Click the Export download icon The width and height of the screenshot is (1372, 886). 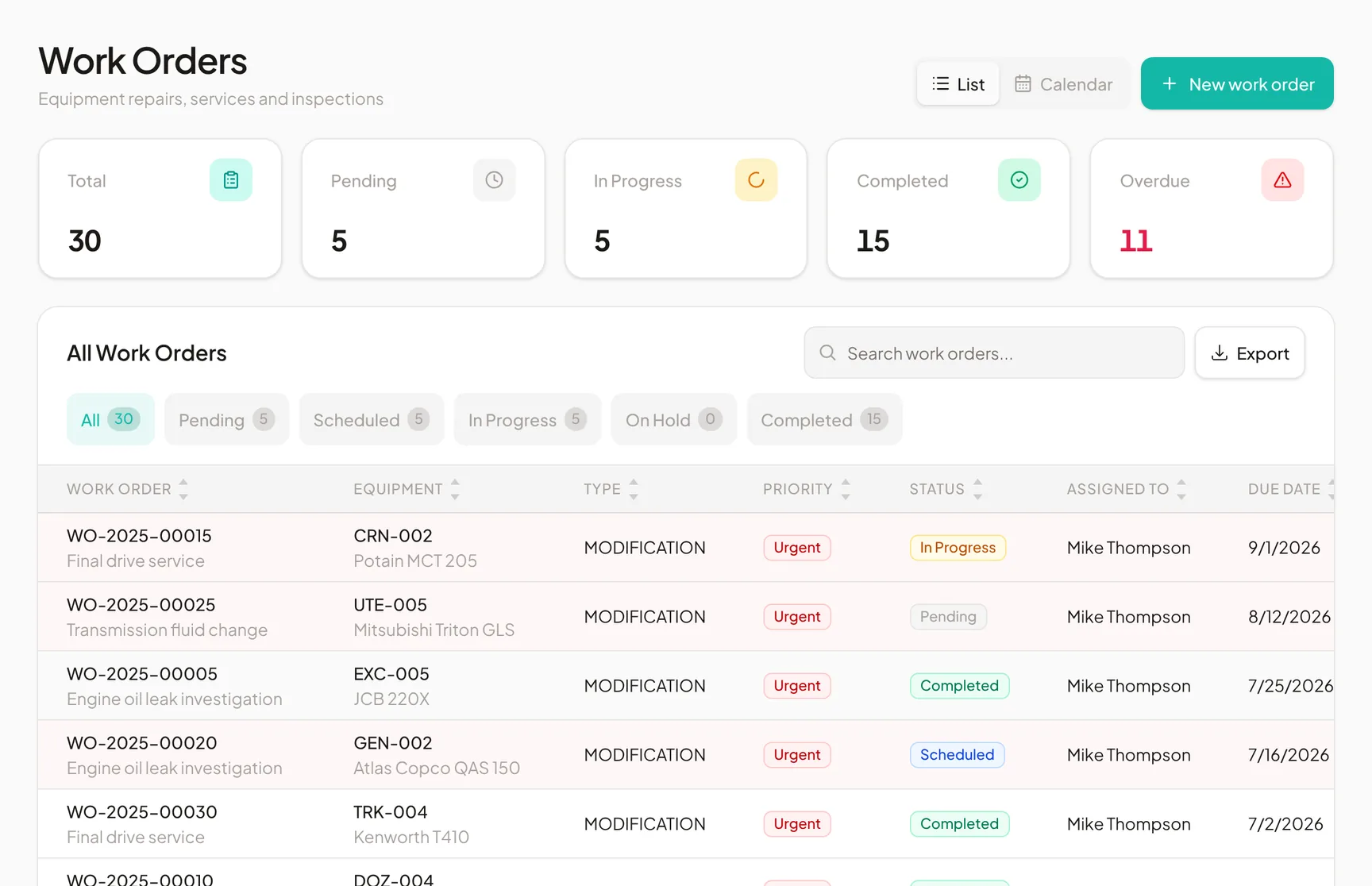coord(1220,352)
